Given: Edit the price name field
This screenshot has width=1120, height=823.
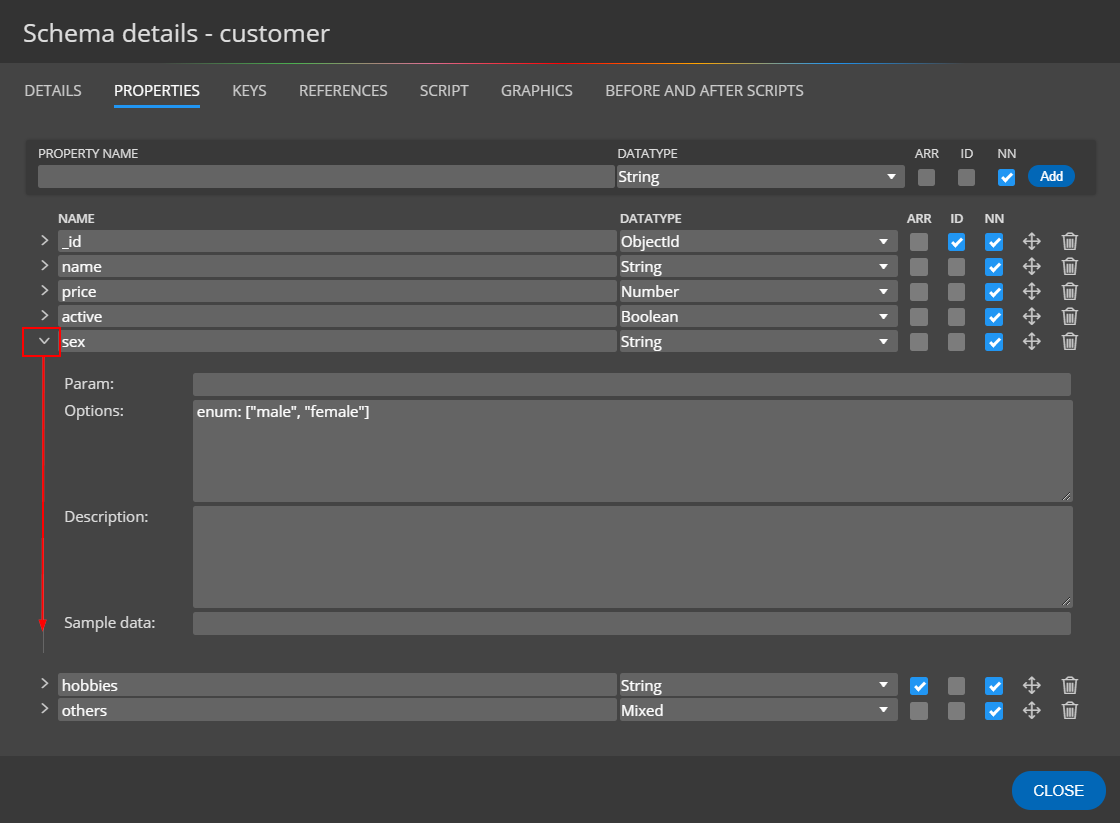Looking at the screenshot, I should (337, 291).
